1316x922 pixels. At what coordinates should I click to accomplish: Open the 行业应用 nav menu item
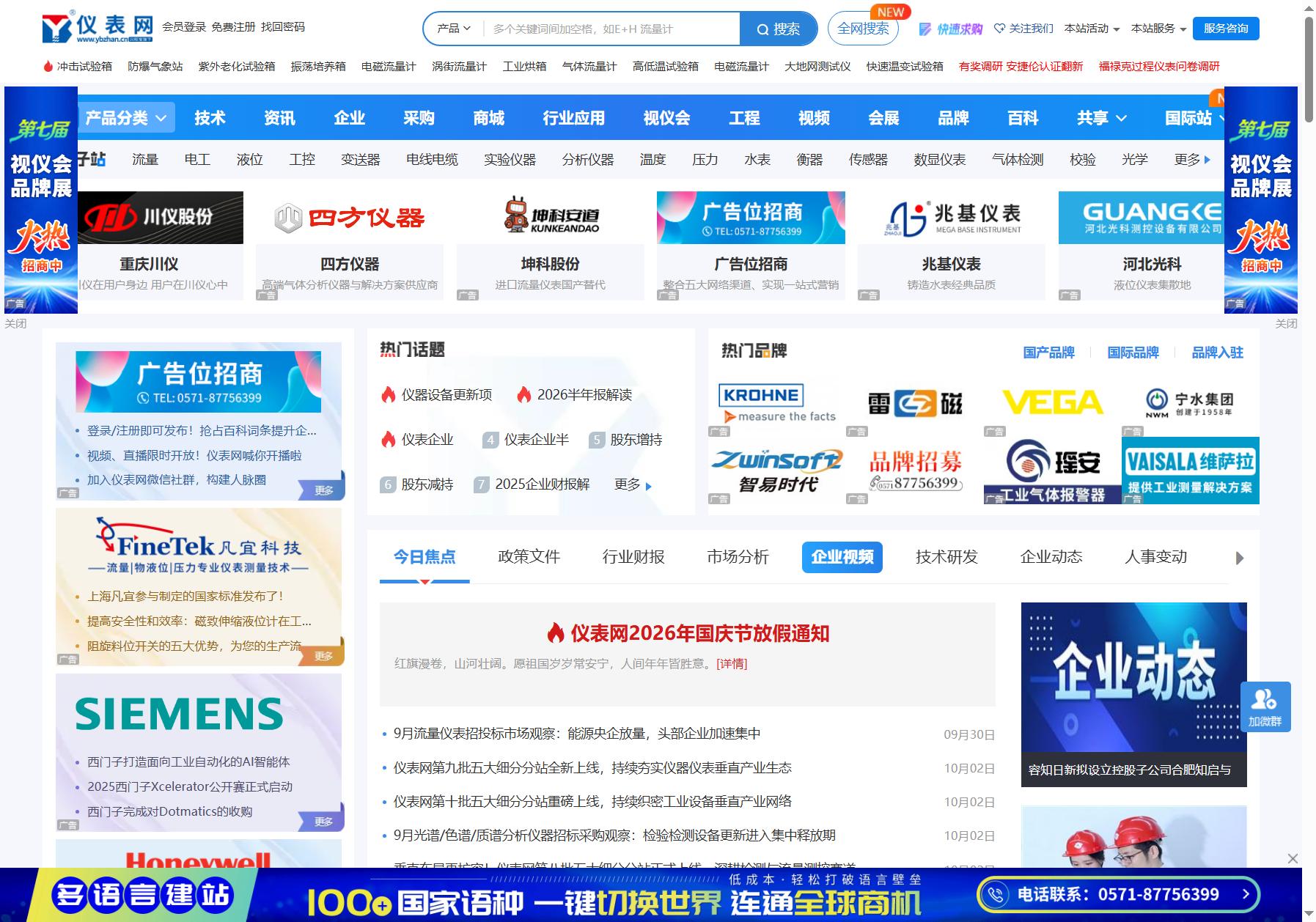click(574, 118)
